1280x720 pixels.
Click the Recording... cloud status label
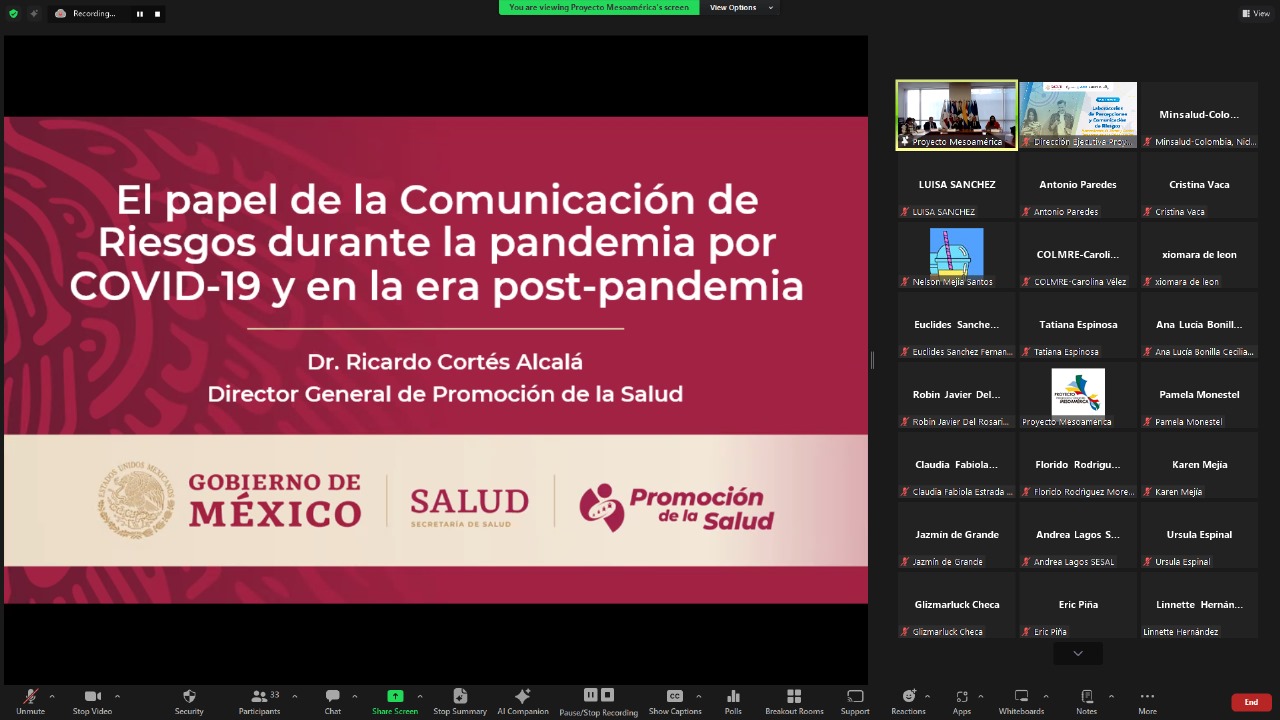tap(86, 14)
